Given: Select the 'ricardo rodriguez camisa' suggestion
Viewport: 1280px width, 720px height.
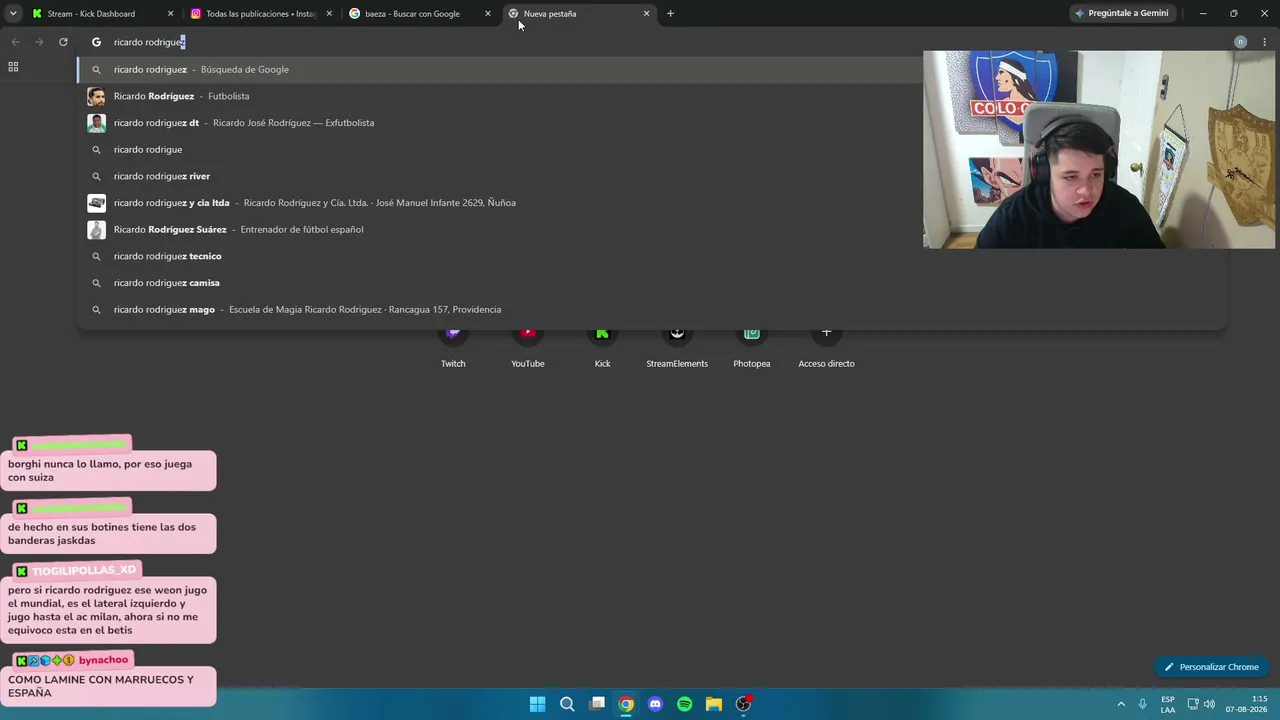Looking at the screenshot, I should click(x=652, y=283).
